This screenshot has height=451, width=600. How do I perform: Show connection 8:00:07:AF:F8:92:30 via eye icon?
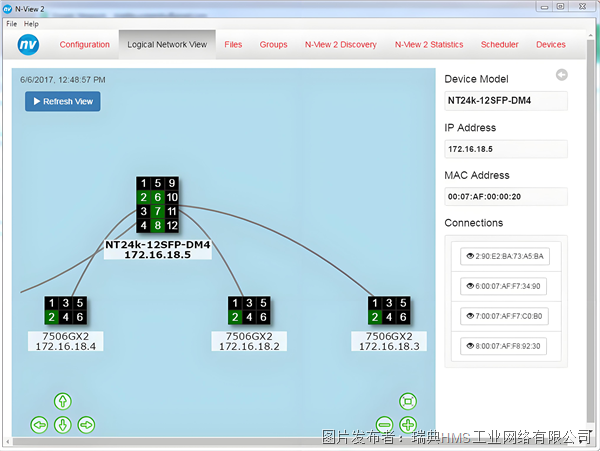[x=470, y=346]
